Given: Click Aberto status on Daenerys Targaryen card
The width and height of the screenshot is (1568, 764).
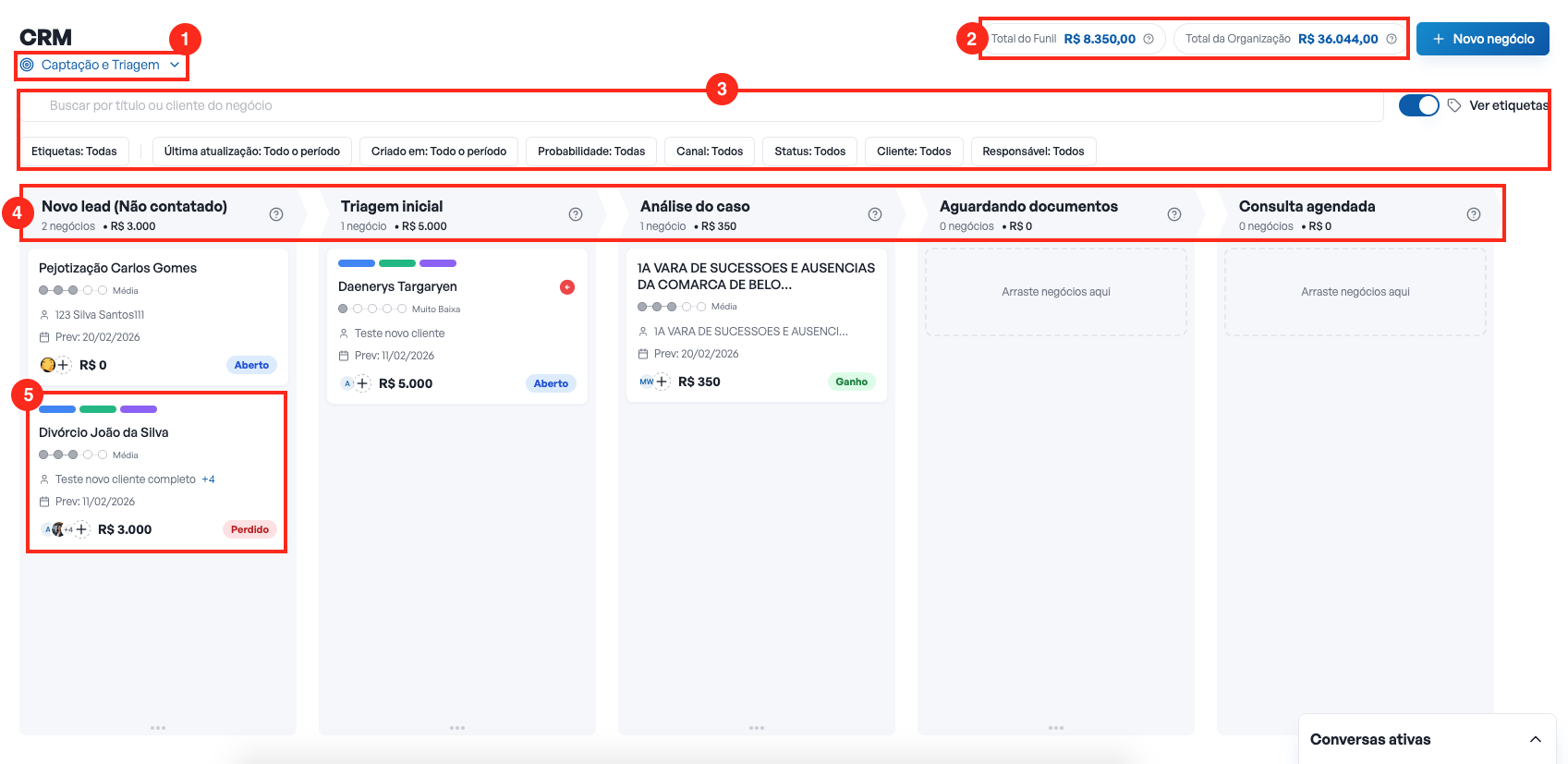Looking at the screenshot, I should [551, 383].
